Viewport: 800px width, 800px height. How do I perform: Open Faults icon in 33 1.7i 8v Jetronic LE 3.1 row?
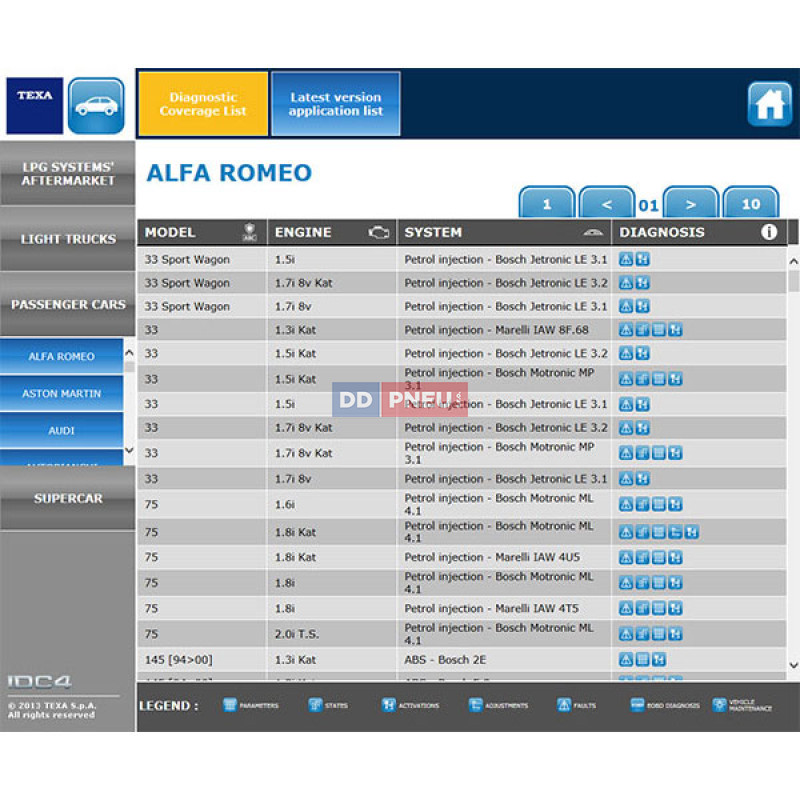[626, 479]
